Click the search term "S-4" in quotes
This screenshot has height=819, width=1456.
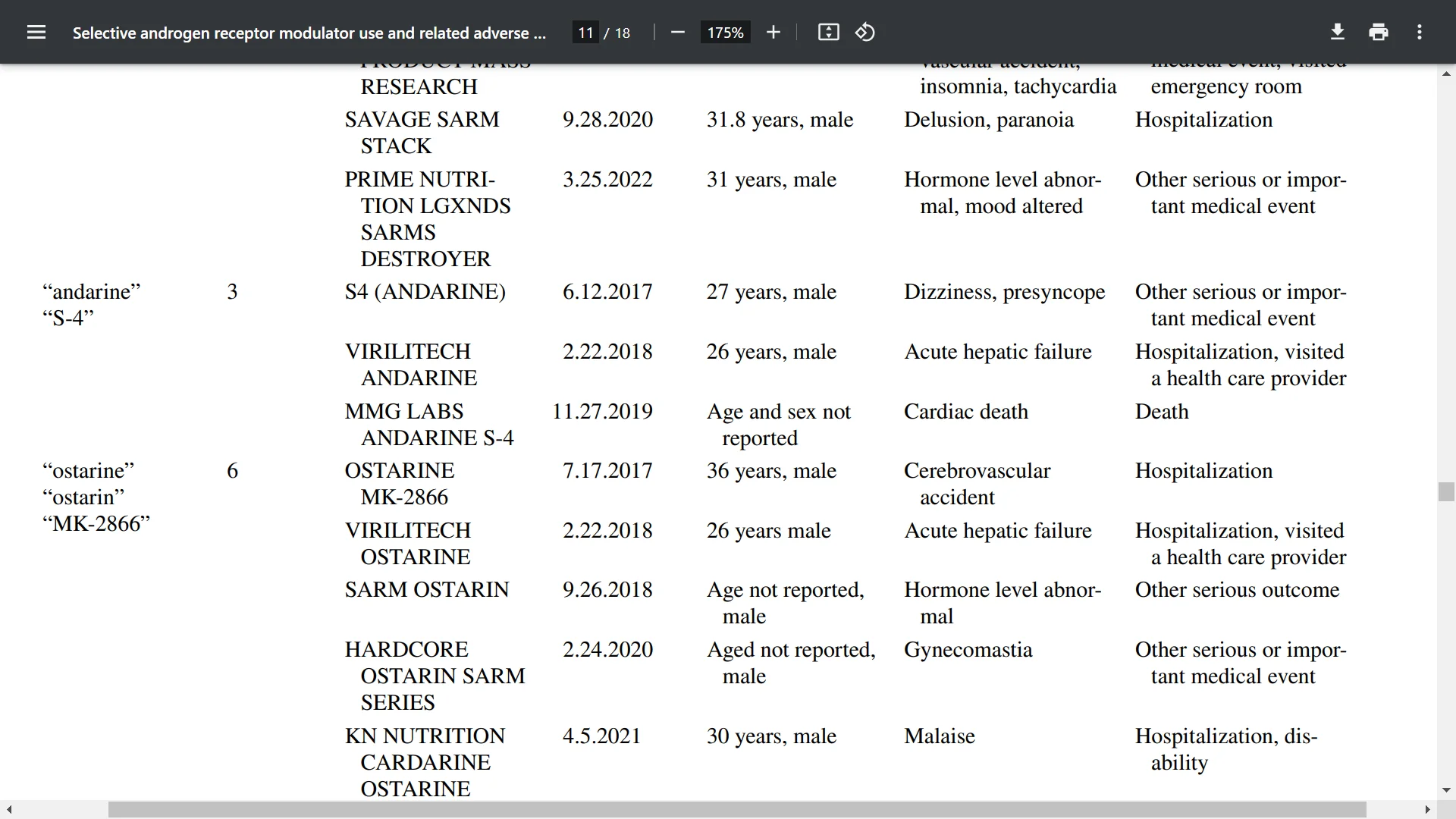(x=68, y=318)
